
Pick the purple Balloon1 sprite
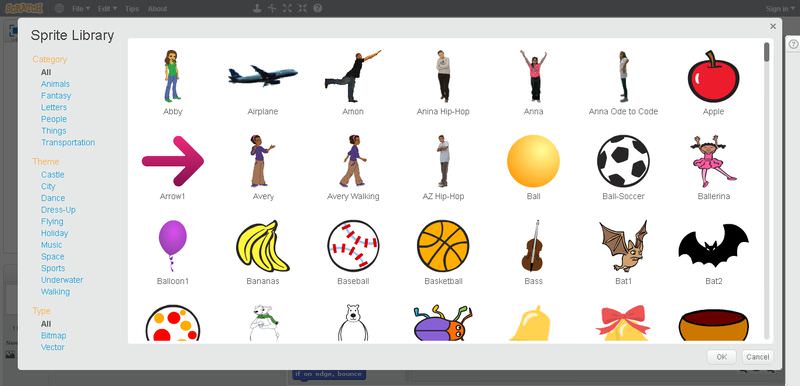[172, 246]
